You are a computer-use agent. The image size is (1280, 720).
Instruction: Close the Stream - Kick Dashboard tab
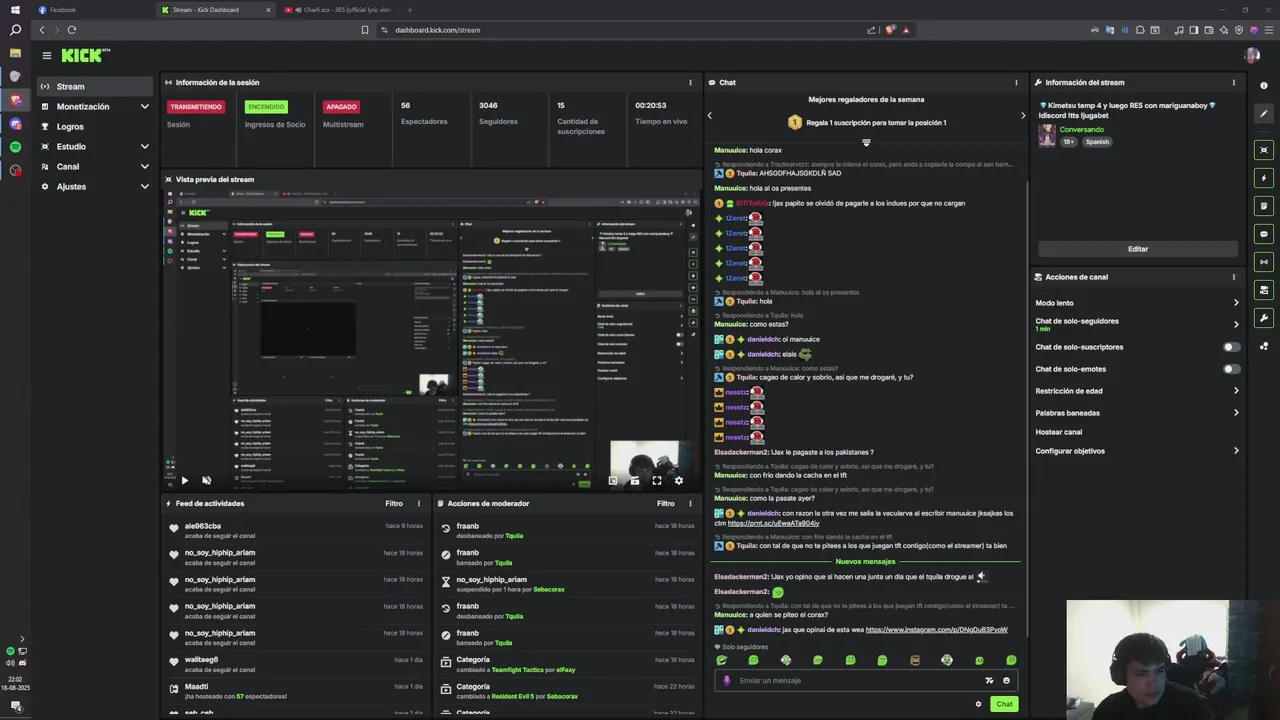click(x=268, y=10)
